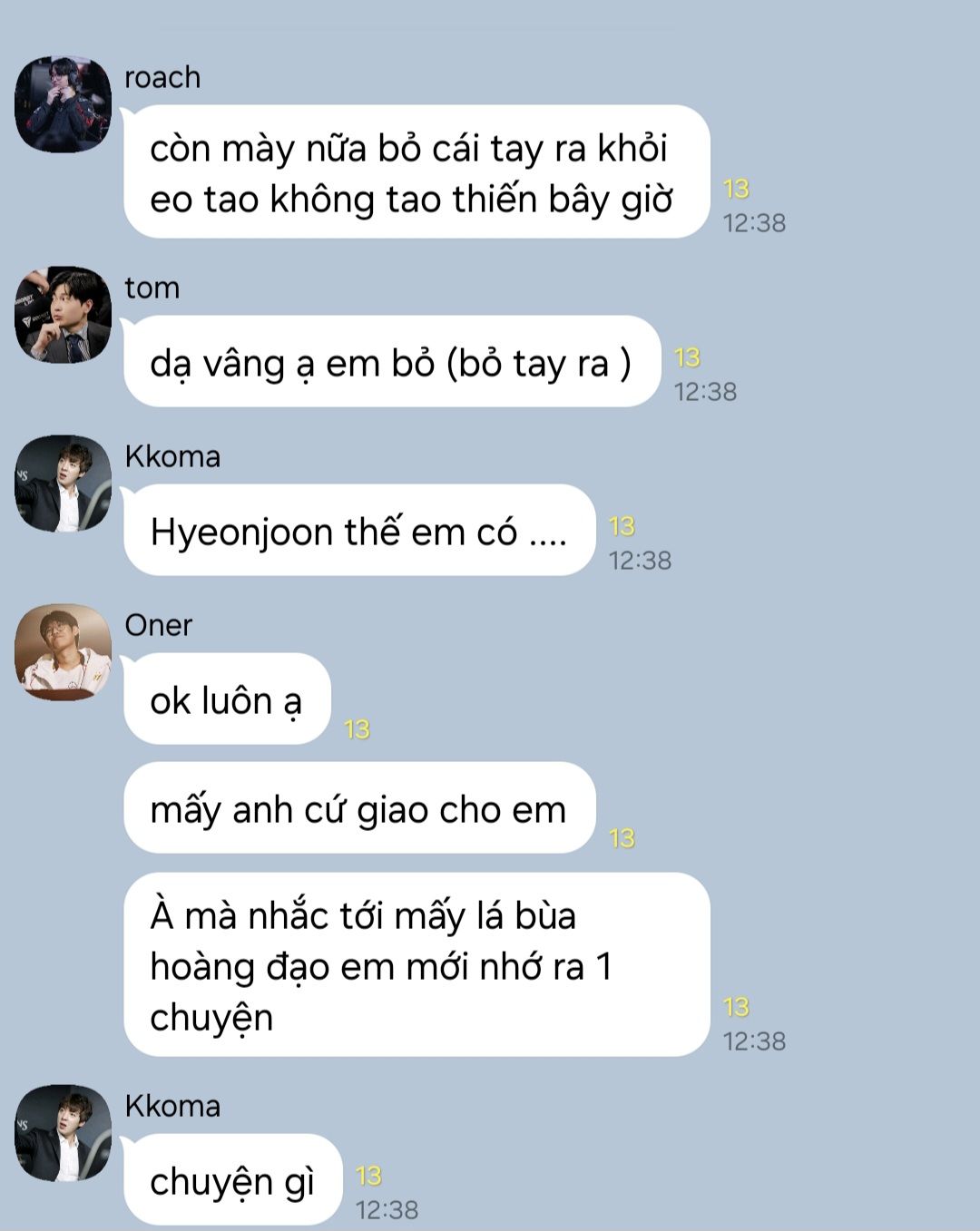Tap the 12:38 timestamp beside tom's message
This screenshot has height=1231, width=980.
(705, 392)
